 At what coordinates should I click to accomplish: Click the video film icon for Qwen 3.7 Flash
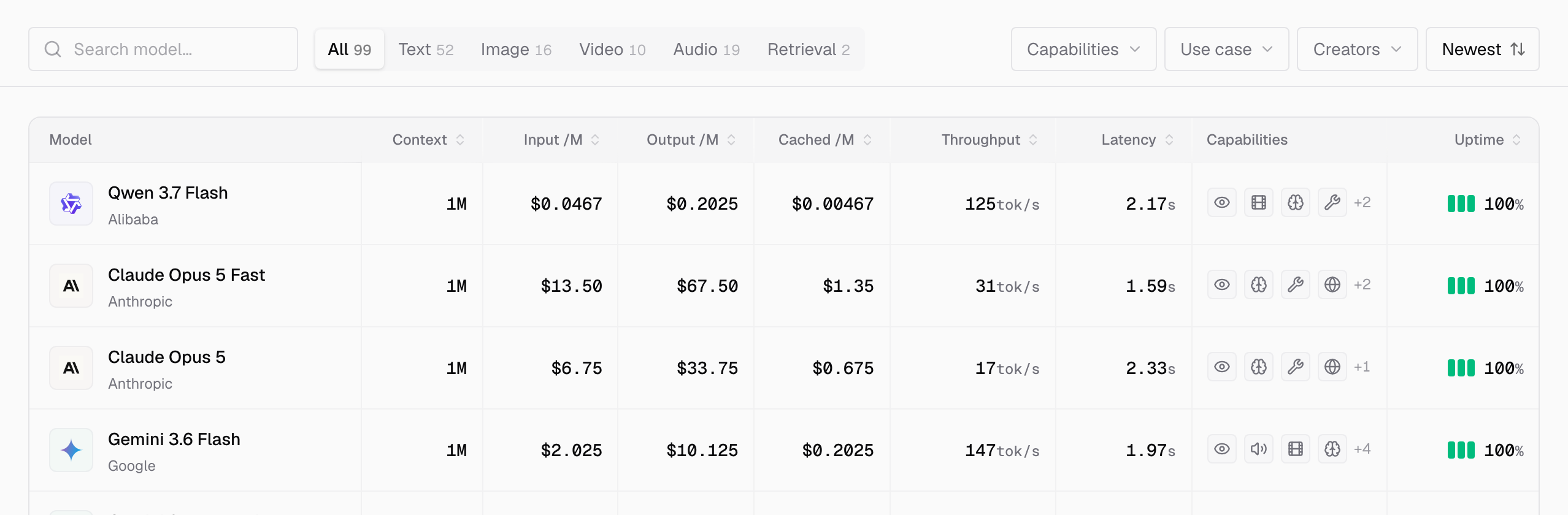(1258, 203)
